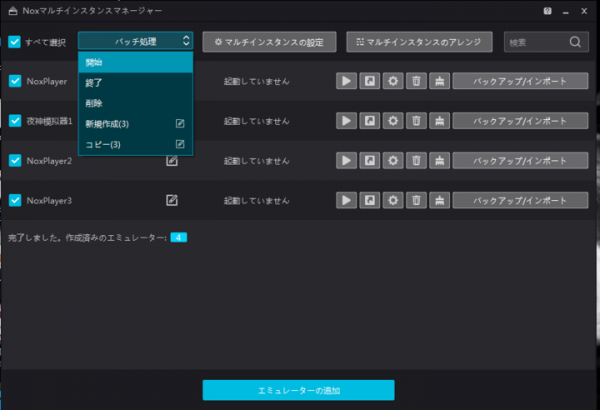Choose 新規作成(3) from batch menu
This screenshot has height=410, width=600.
(x=135, y=124)
